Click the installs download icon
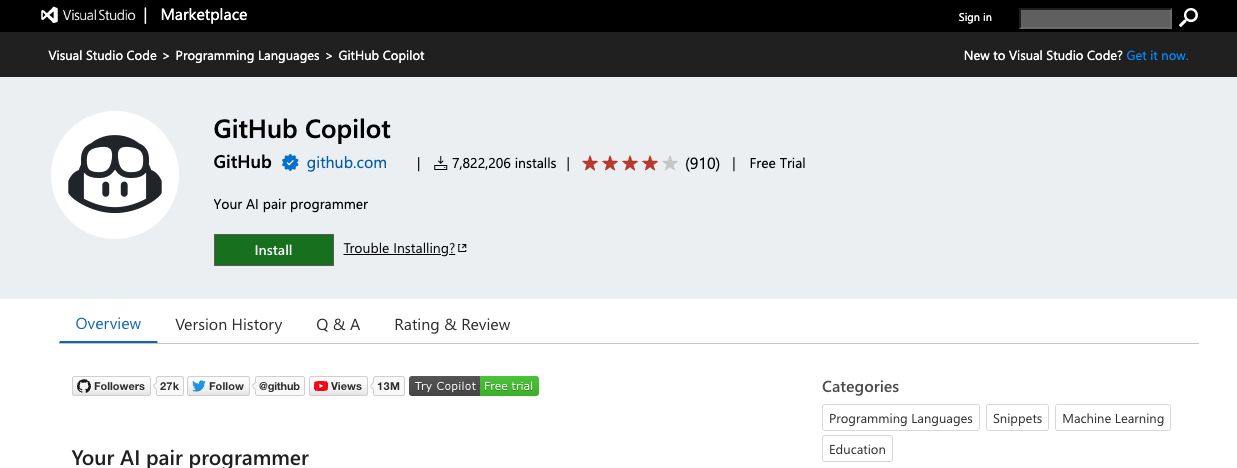 [440, 163]
